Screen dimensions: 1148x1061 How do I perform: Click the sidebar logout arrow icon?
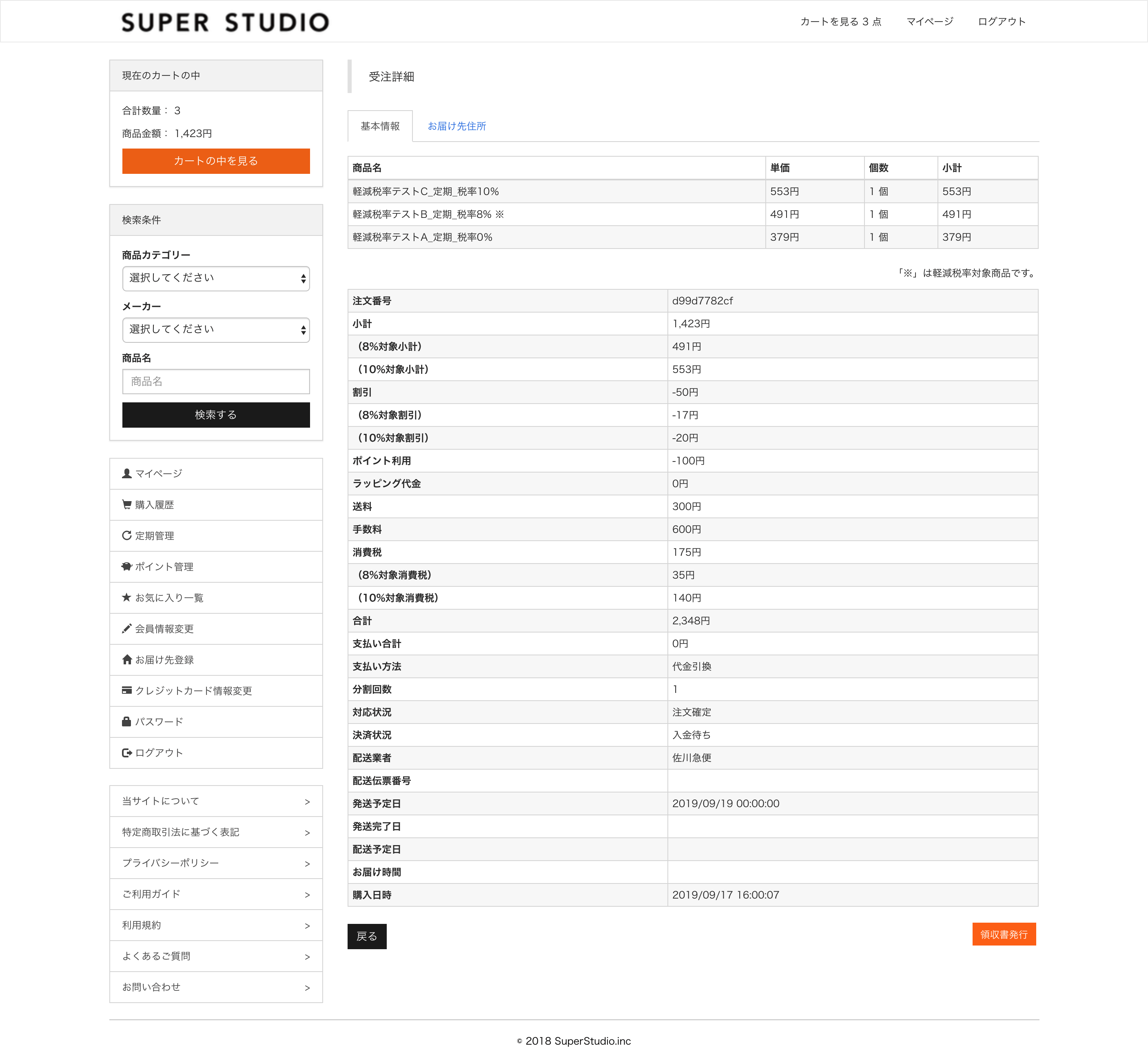pos(127,752)
